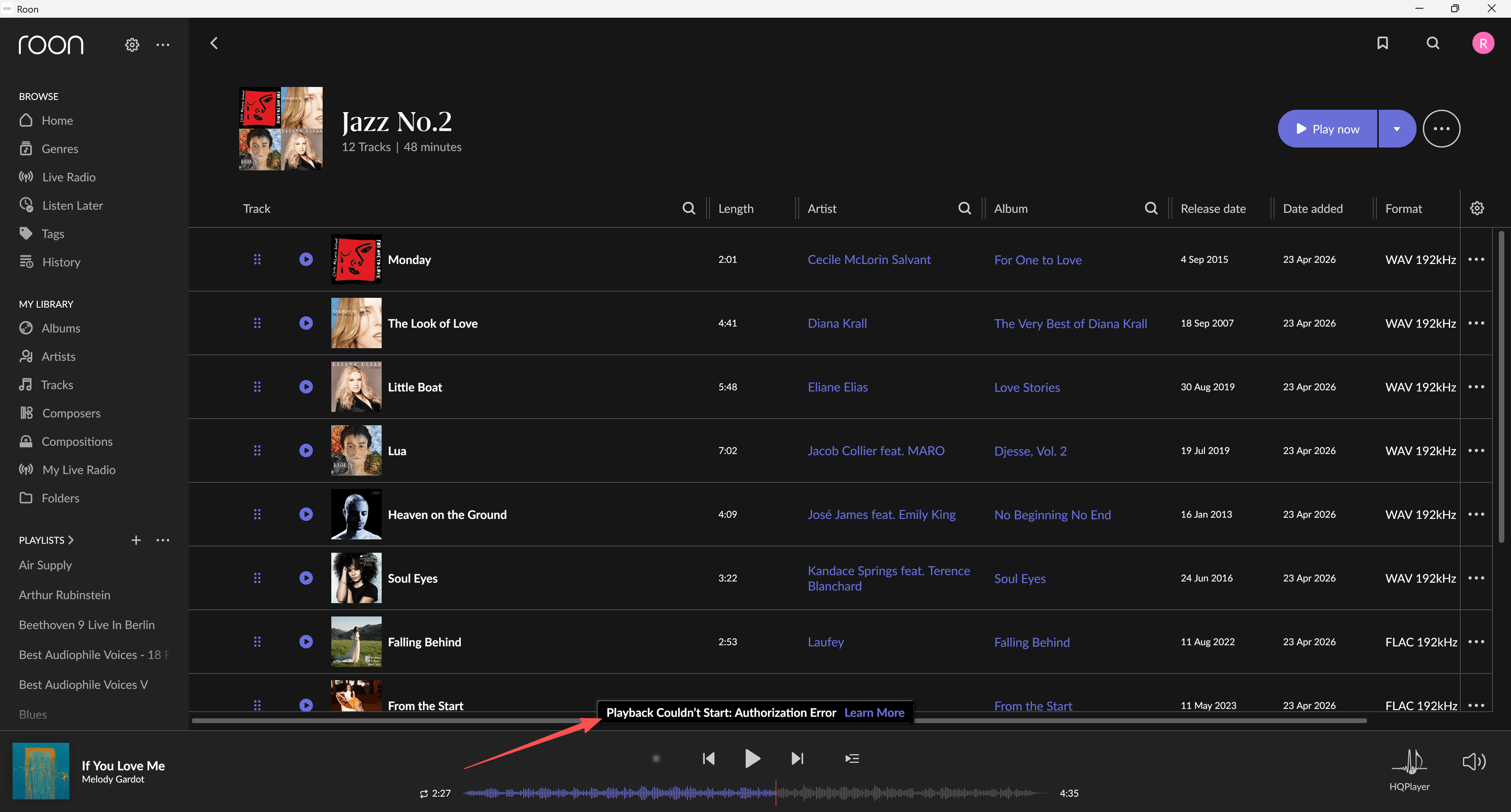Start playback with the main play button
This screenshot has width=1511, height=812.
click(752, 758)
